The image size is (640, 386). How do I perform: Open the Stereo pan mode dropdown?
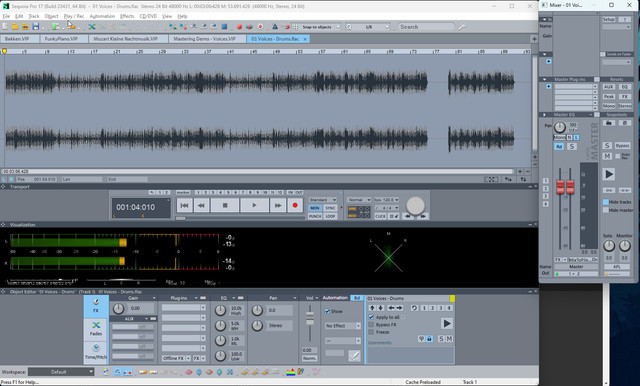pos(280,326)
